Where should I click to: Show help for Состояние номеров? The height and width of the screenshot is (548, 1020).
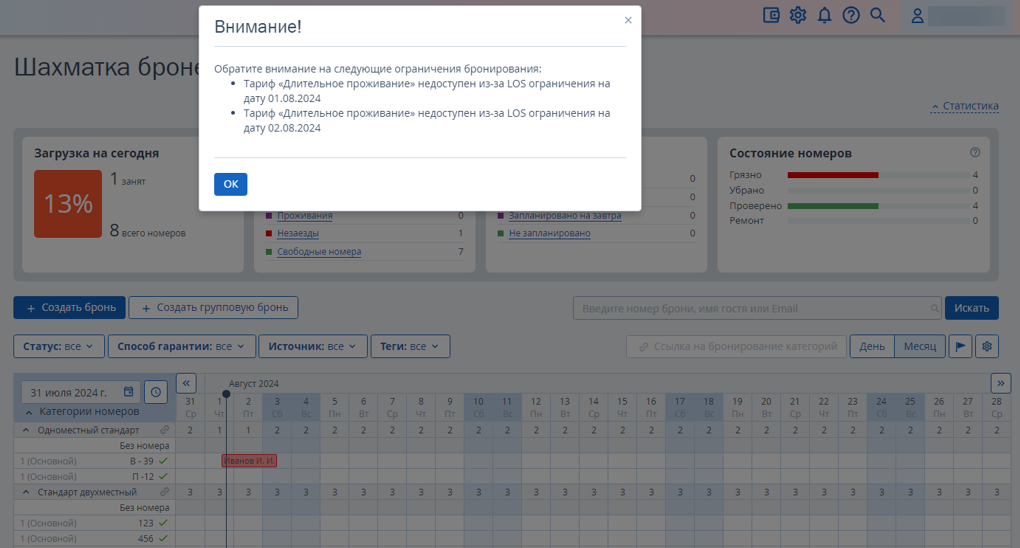click(974, 152)
